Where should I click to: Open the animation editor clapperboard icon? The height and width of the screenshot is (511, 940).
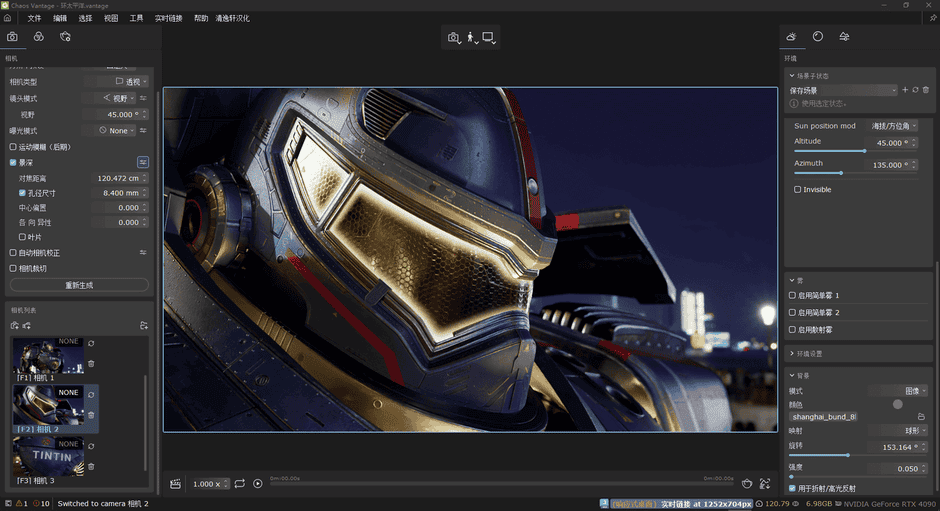(x=175, y=484)
